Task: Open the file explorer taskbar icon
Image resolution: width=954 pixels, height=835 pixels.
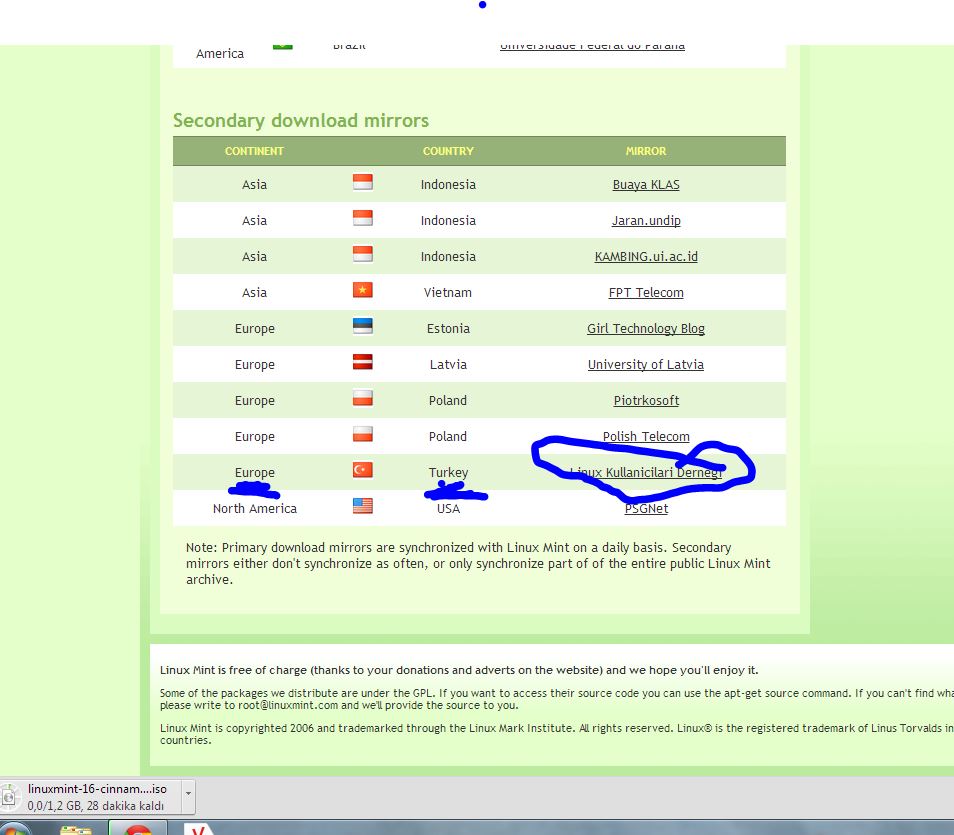Action: (x=75, y=830)
